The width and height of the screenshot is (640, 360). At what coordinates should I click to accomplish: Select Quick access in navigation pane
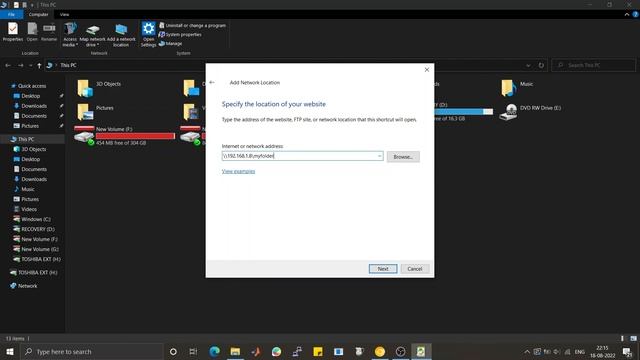[32, 86]
